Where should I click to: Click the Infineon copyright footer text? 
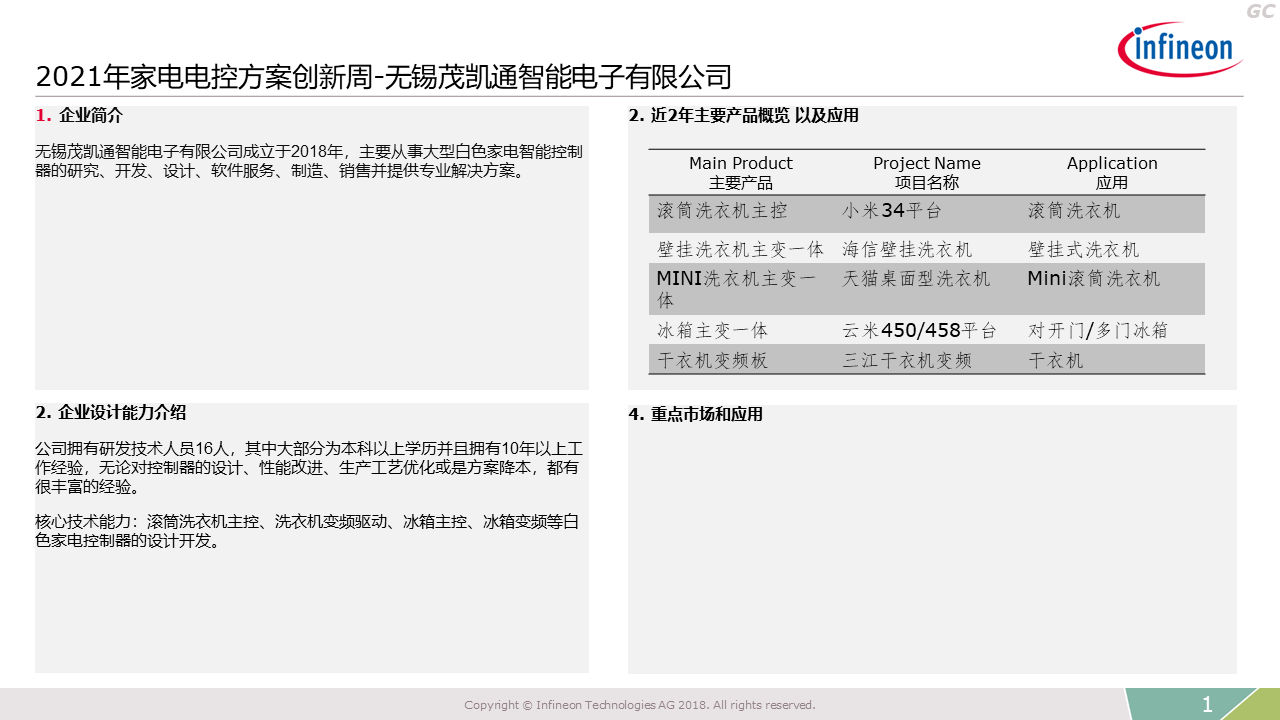click(640, 705)
